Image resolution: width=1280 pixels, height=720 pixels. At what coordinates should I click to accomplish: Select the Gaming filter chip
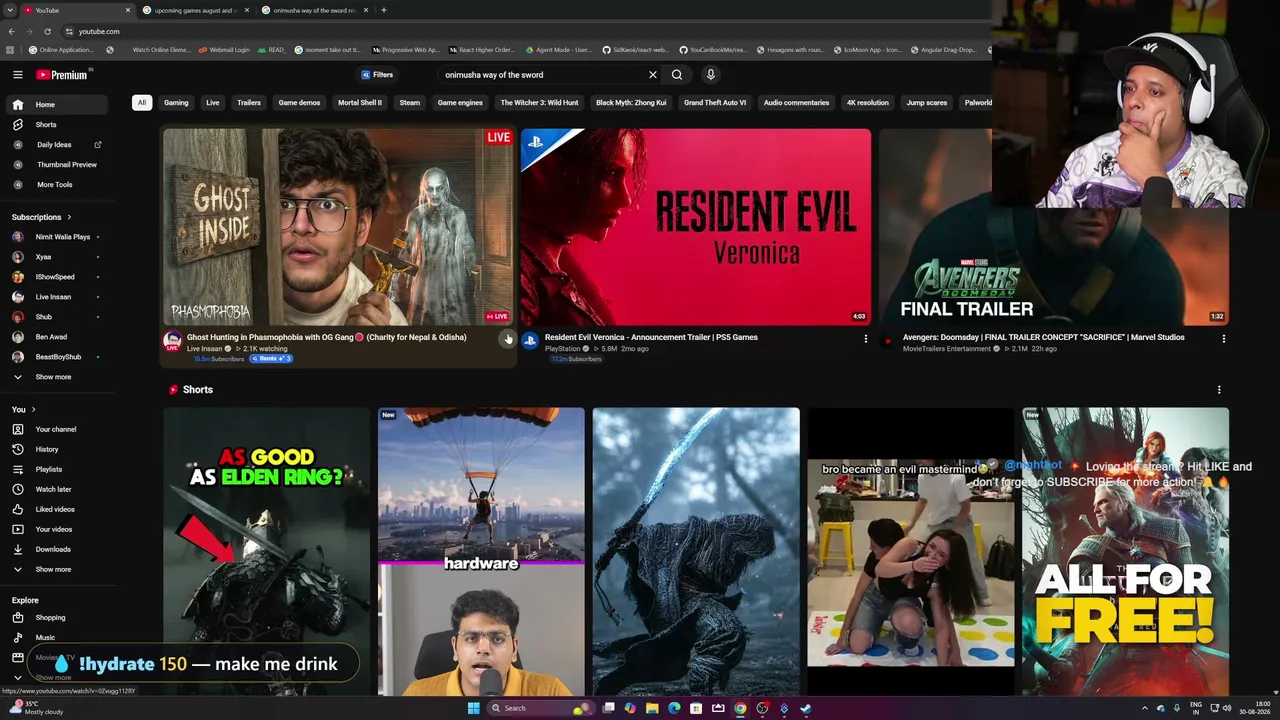(176, 103)
